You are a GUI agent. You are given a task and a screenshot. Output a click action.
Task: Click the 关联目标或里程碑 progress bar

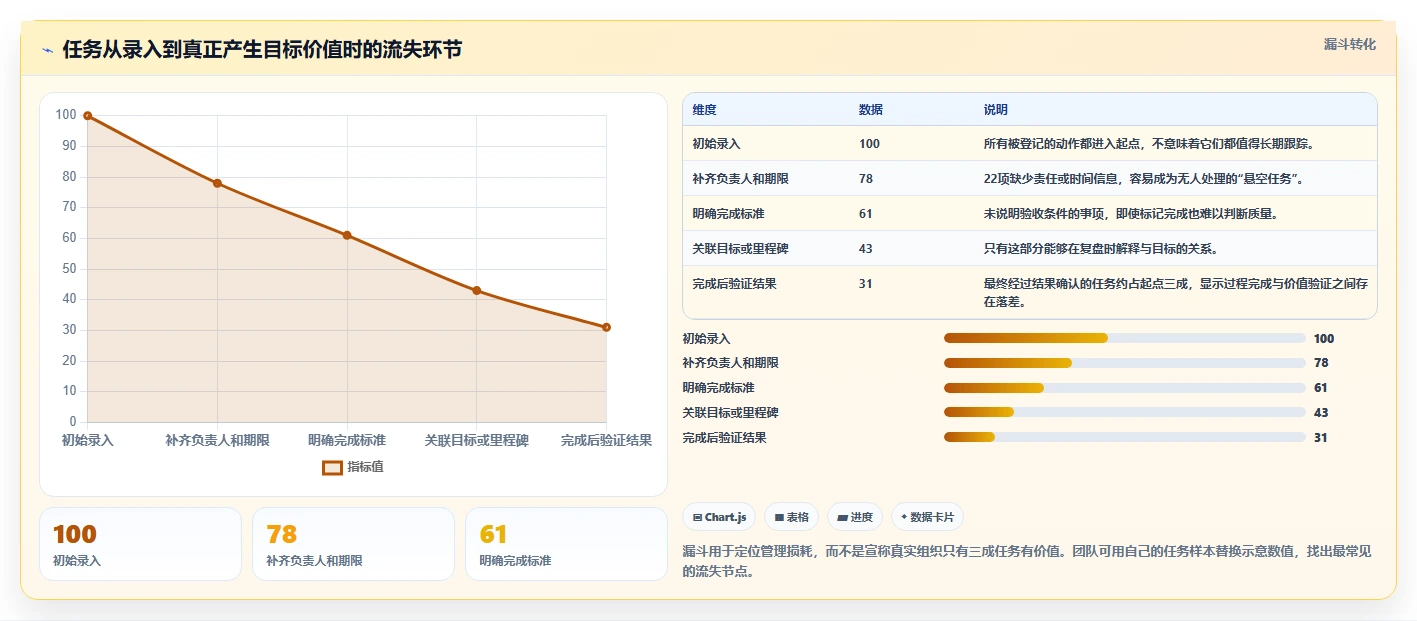[x=1125, y=412]
